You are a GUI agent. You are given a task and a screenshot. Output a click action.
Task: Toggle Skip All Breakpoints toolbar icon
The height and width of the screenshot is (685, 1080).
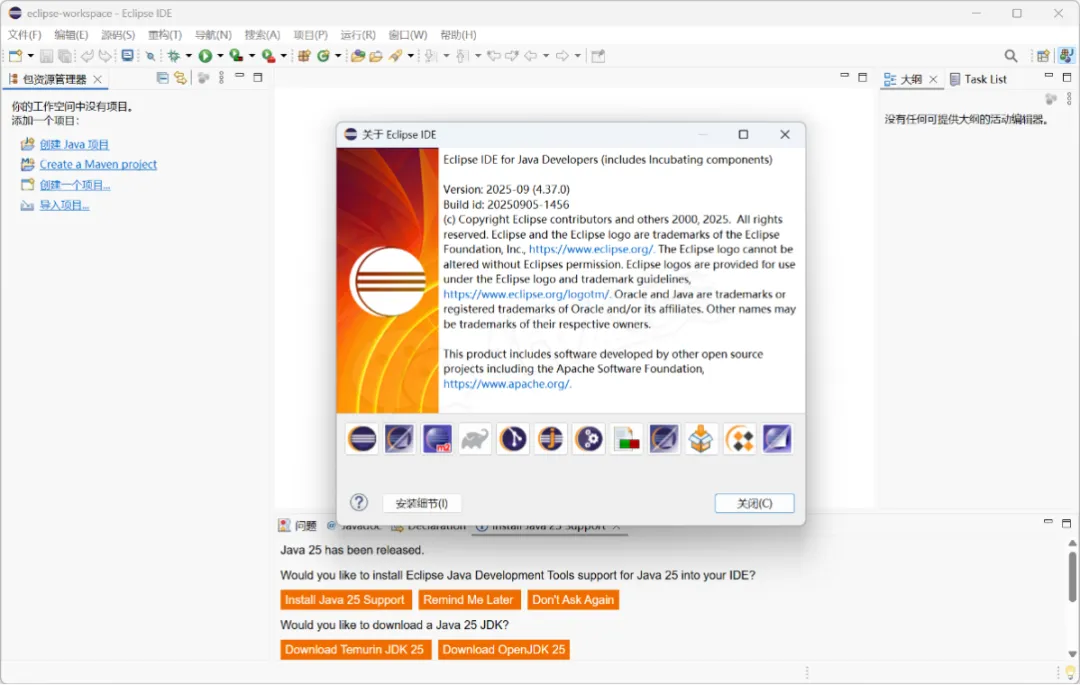click(150, 56)
